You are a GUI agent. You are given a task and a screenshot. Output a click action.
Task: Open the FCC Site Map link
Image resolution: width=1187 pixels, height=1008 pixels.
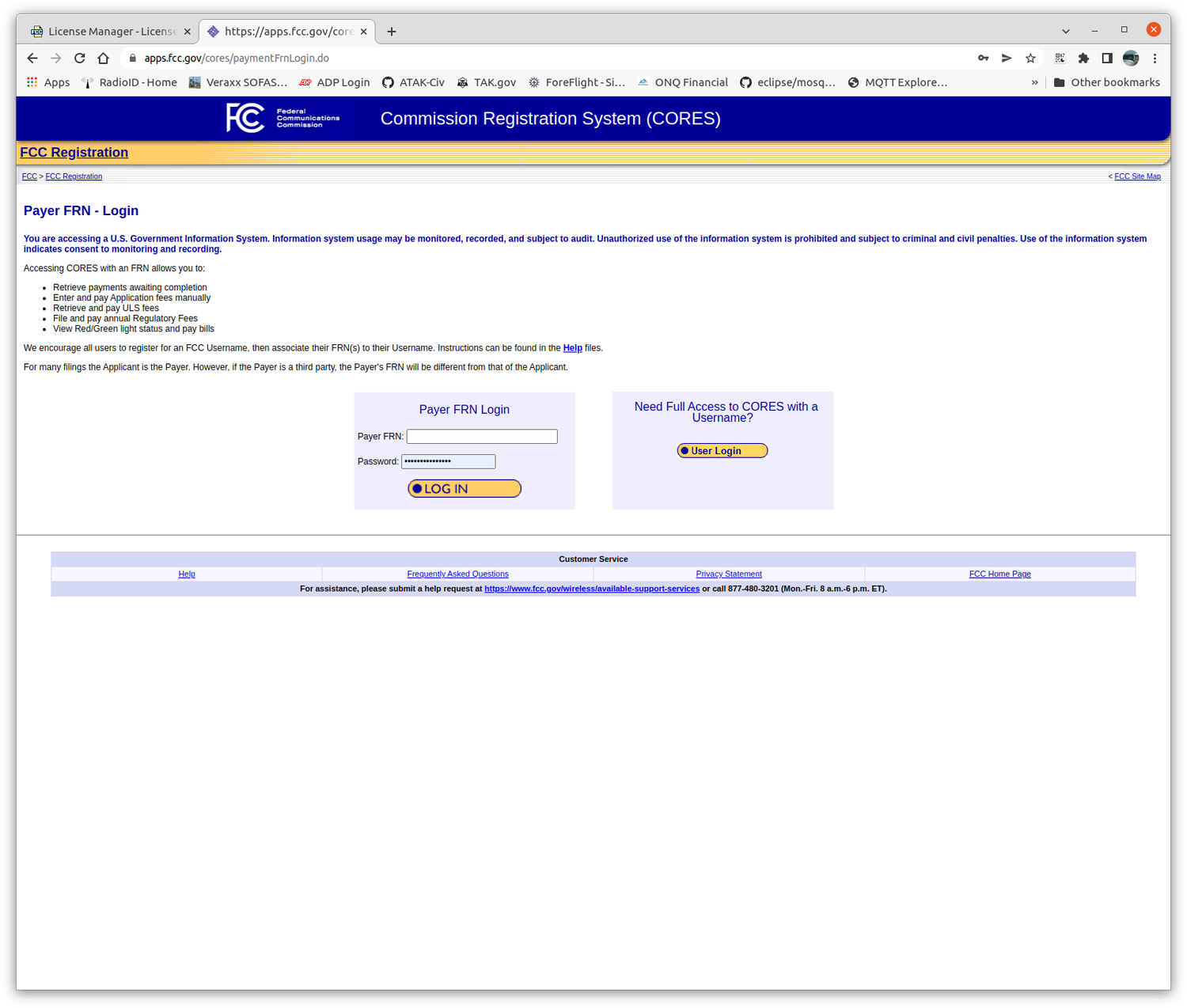coord(1137,176)
